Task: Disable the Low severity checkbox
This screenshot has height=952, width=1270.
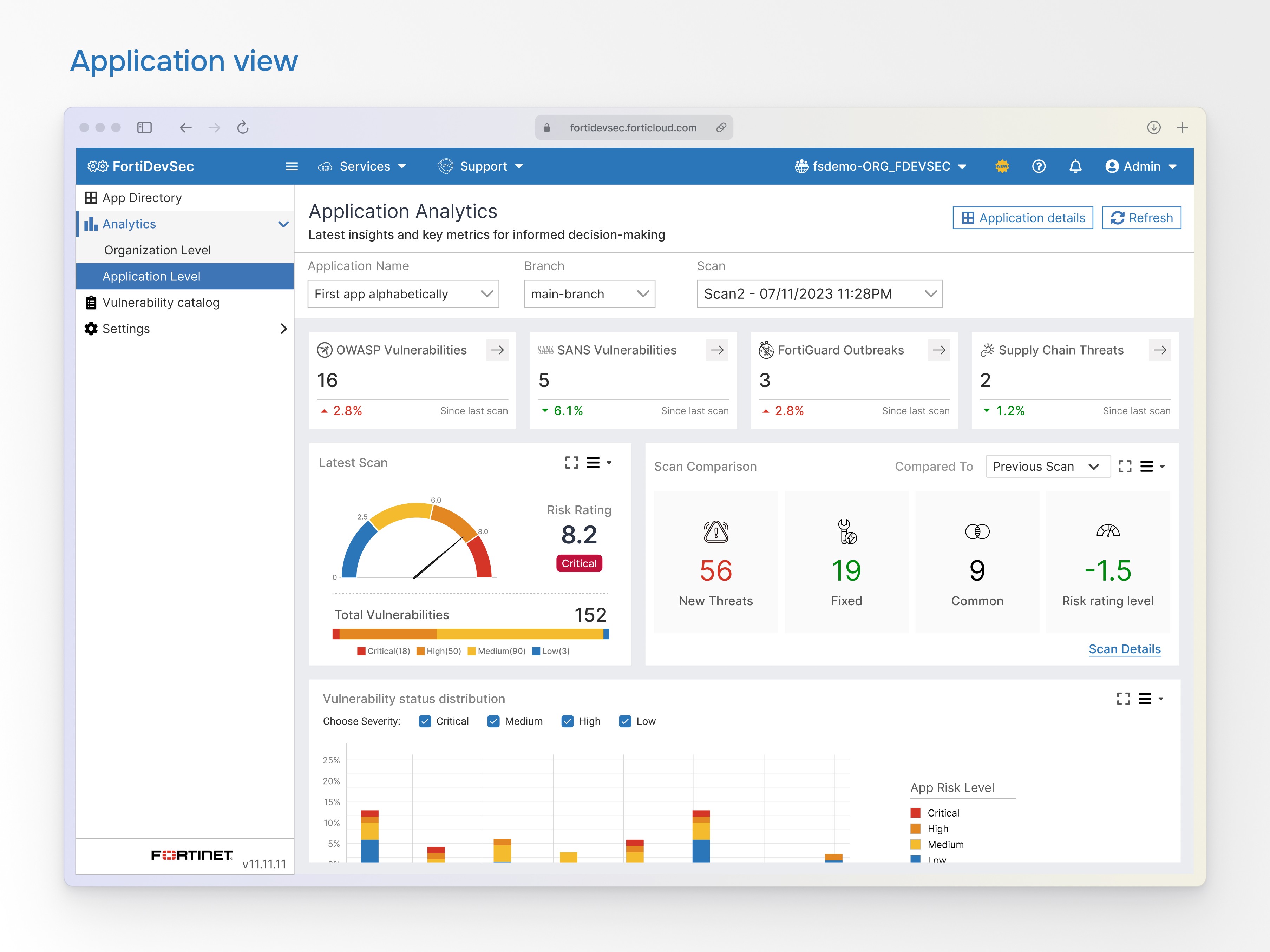Action: 625,721
